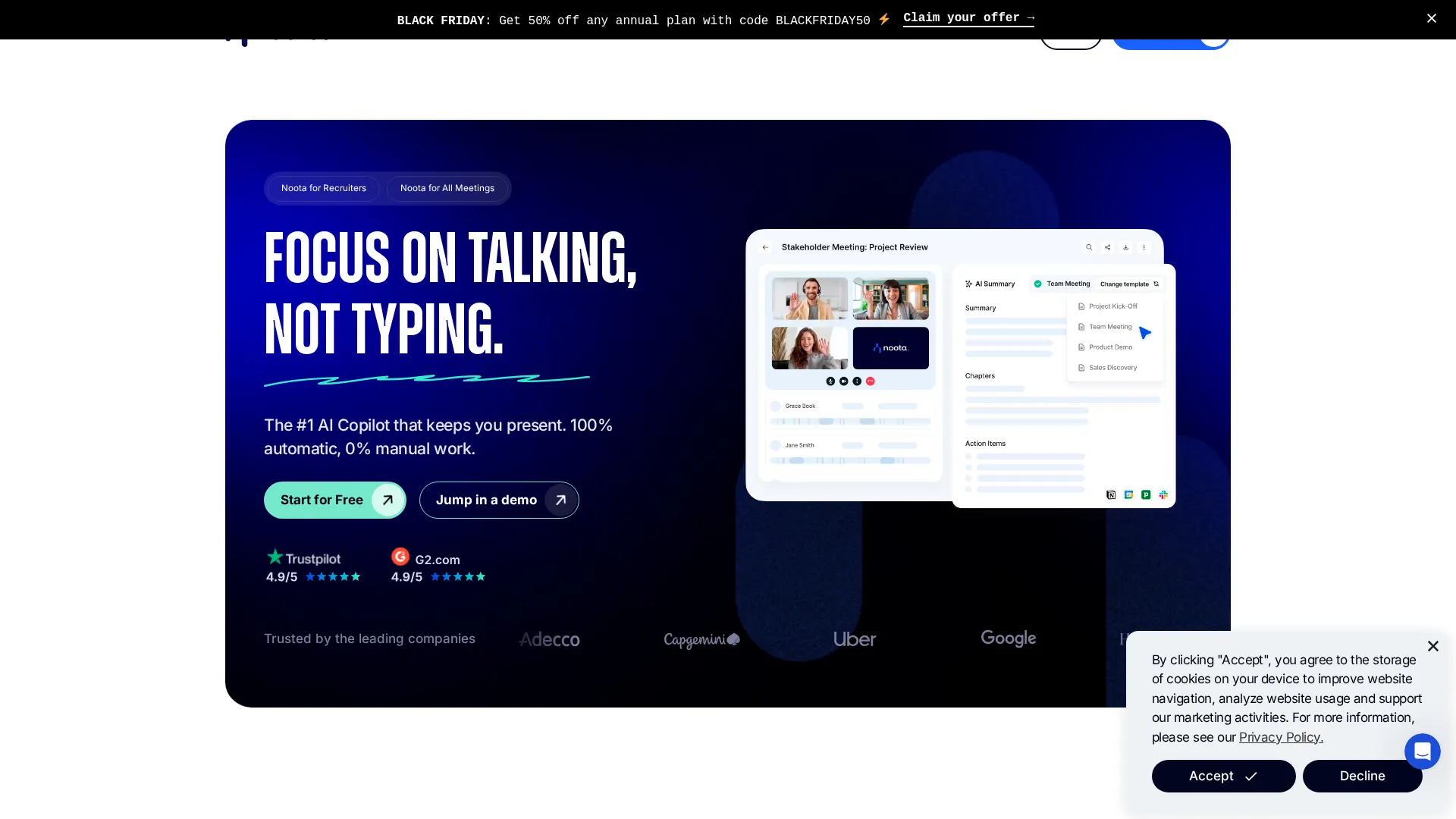Screen dimensions: 1456x819
Task: Click the share icon atop the meeting mockup
Action: pos(1107,247)
